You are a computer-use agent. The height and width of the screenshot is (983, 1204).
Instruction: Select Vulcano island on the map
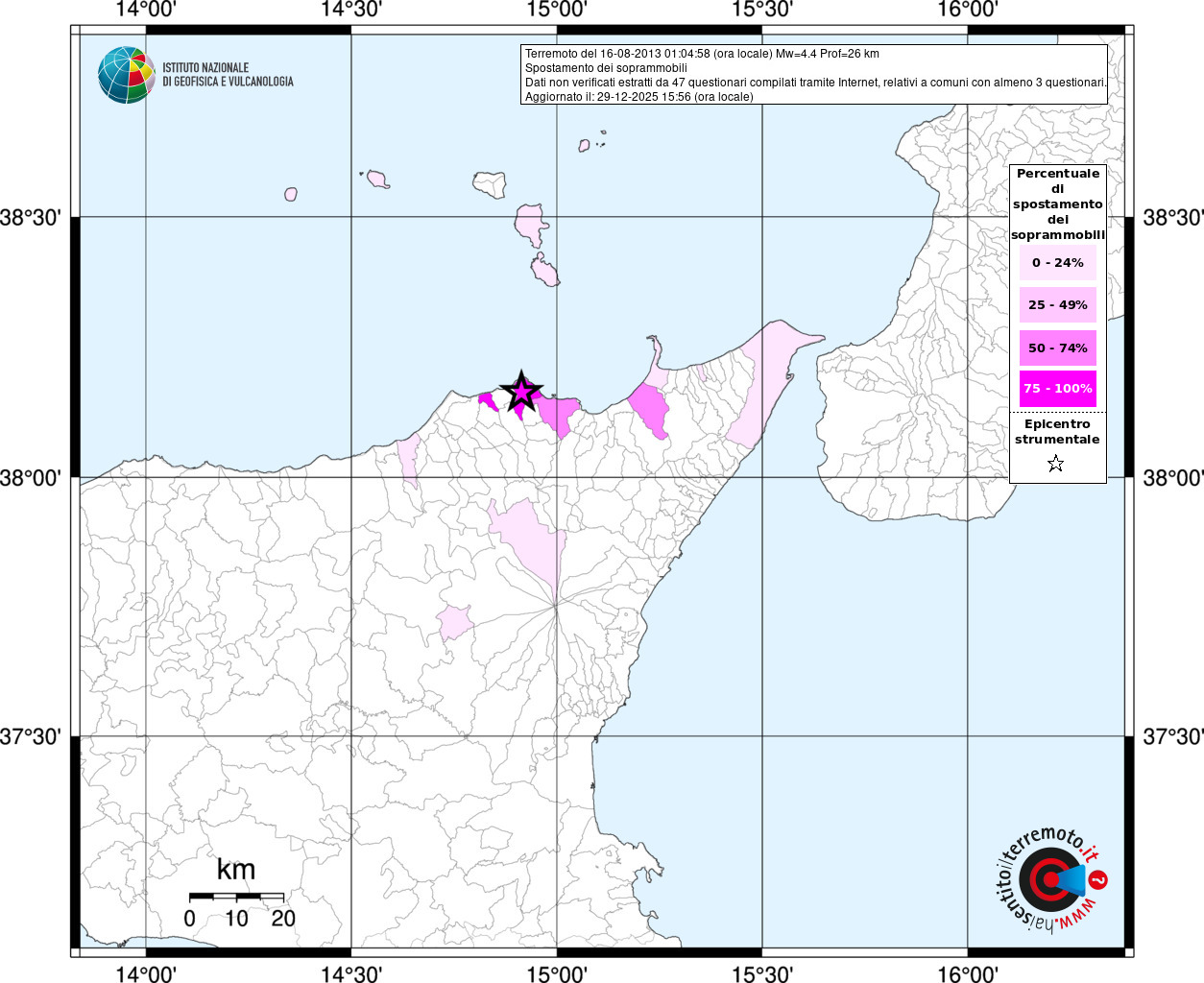click(546, 272)
